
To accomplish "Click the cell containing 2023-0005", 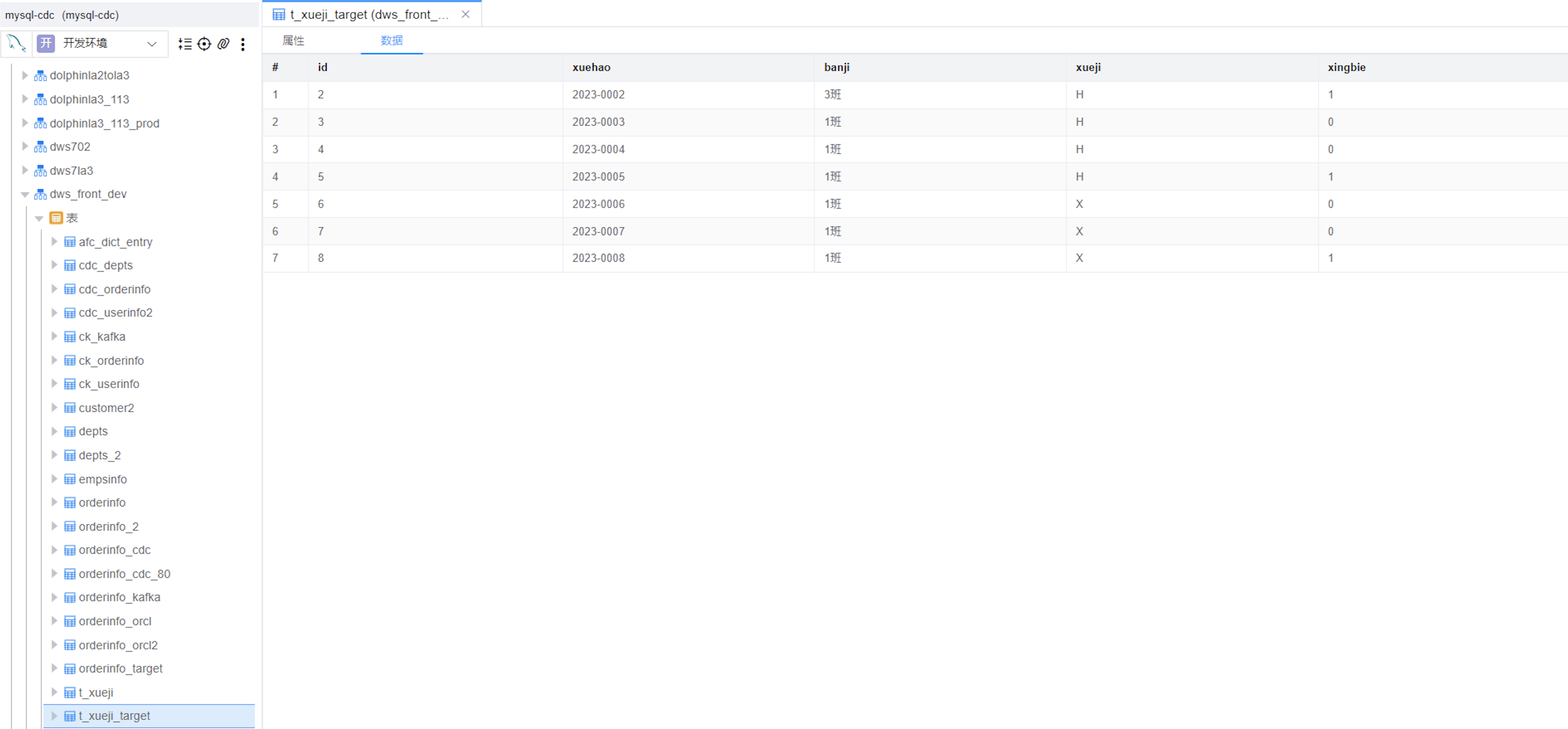I will [x=598, y=176].
